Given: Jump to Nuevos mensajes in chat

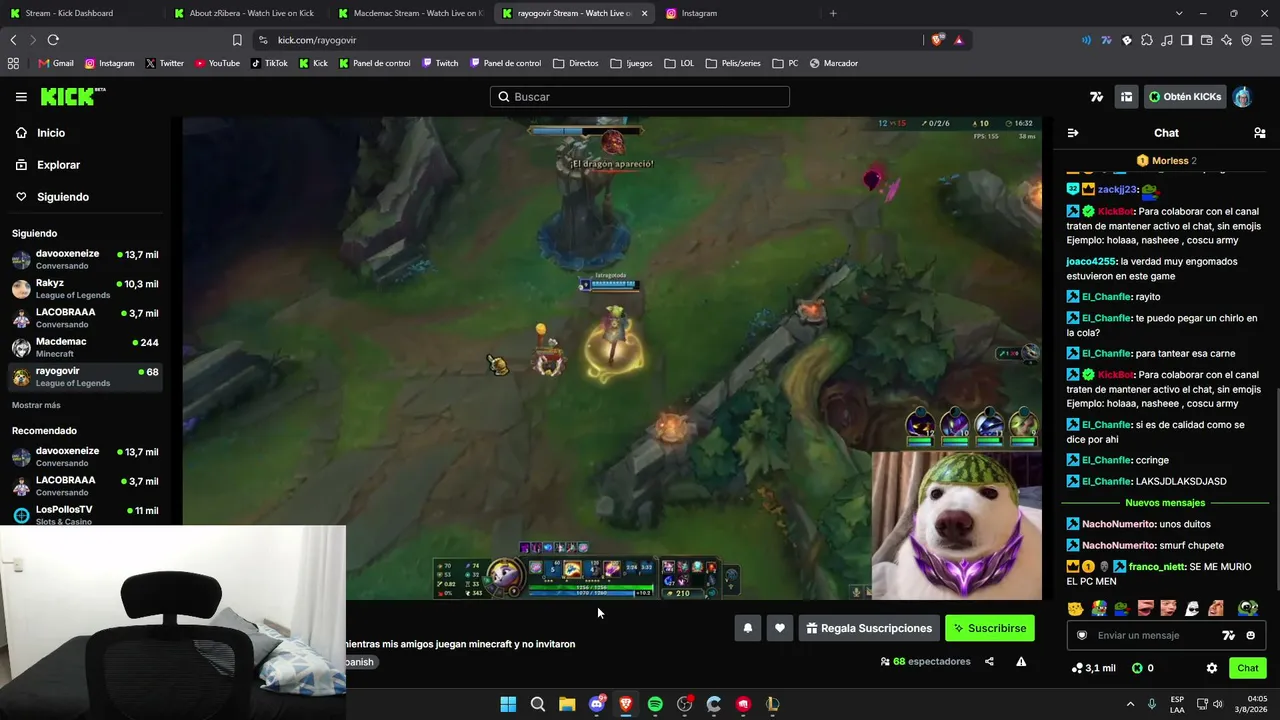Looking at the screenshot, I should coord(1165,503).
